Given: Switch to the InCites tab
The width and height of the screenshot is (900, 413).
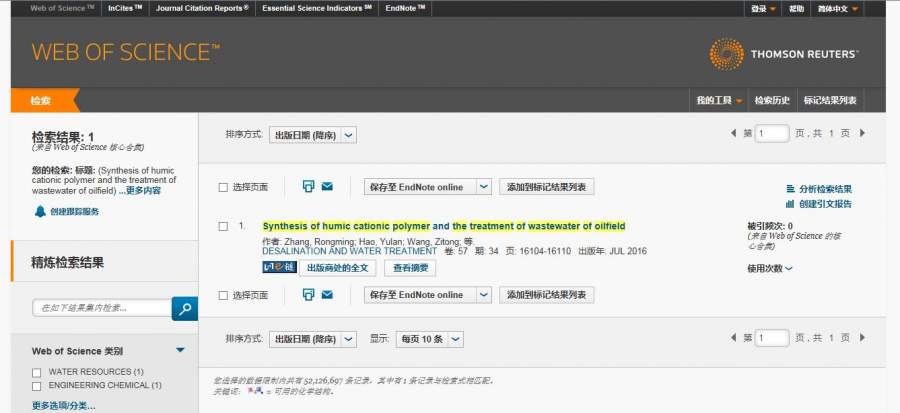Looking at the screenshot, I should click(125, 9).
